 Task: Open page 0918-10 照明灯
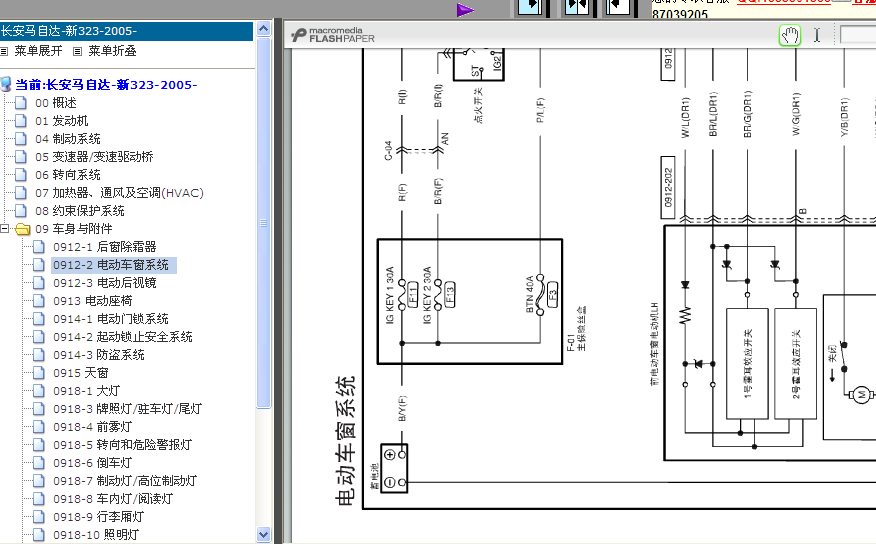tap(96, 535)
